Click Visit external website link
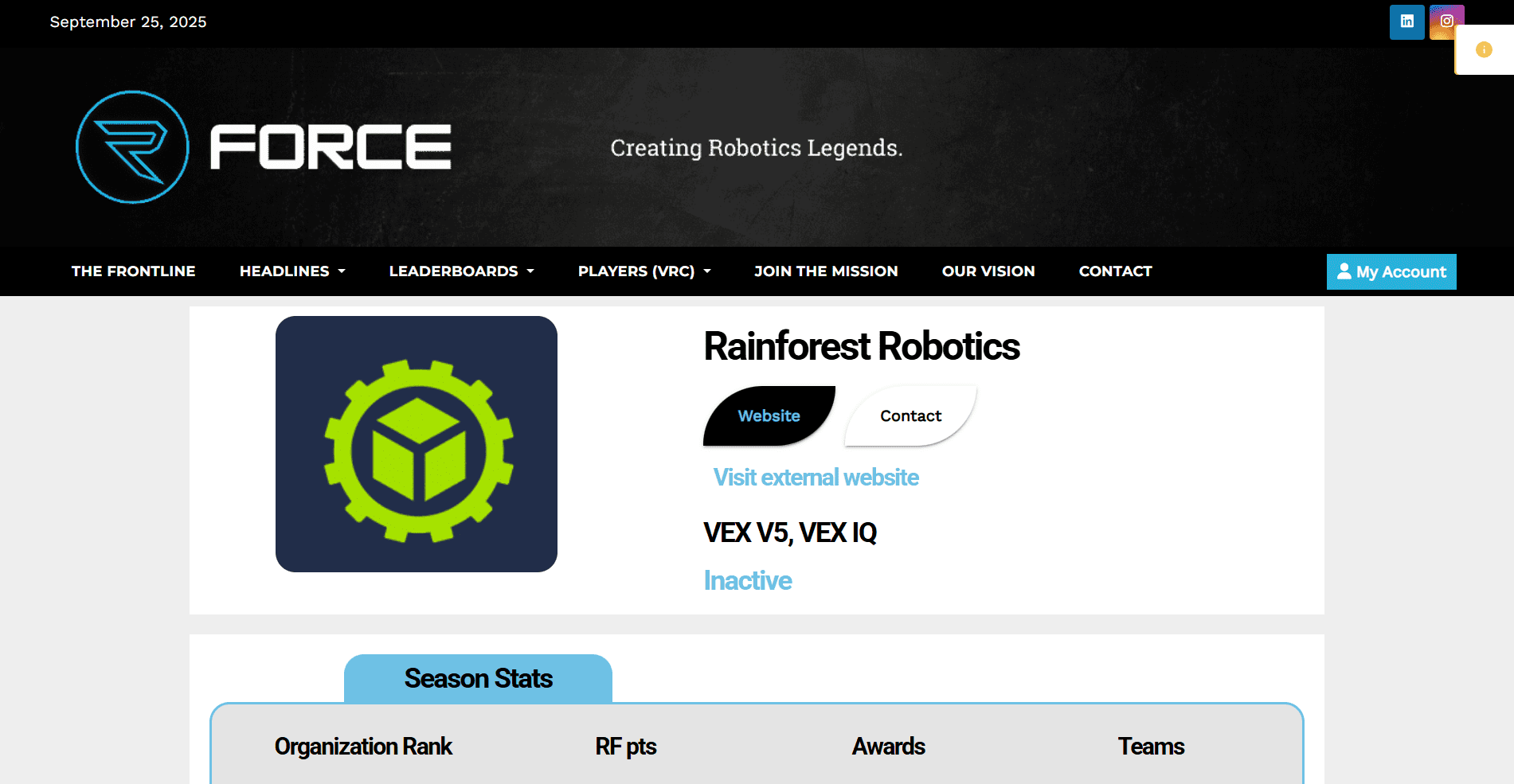Image resolution: width=1514 pixels, height=784 pixels. 816,478
